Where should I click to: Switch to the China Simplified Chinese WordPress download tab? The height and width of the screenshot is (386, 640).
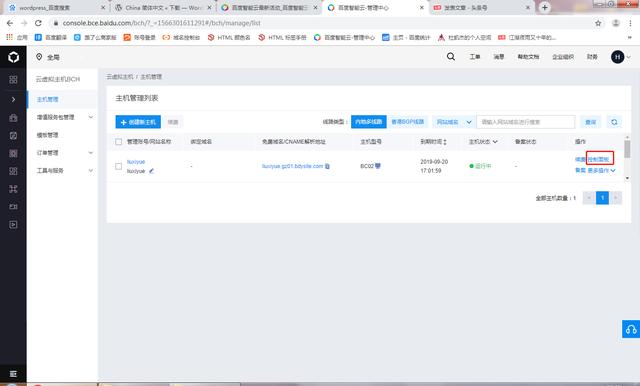[x=162, y=7]
